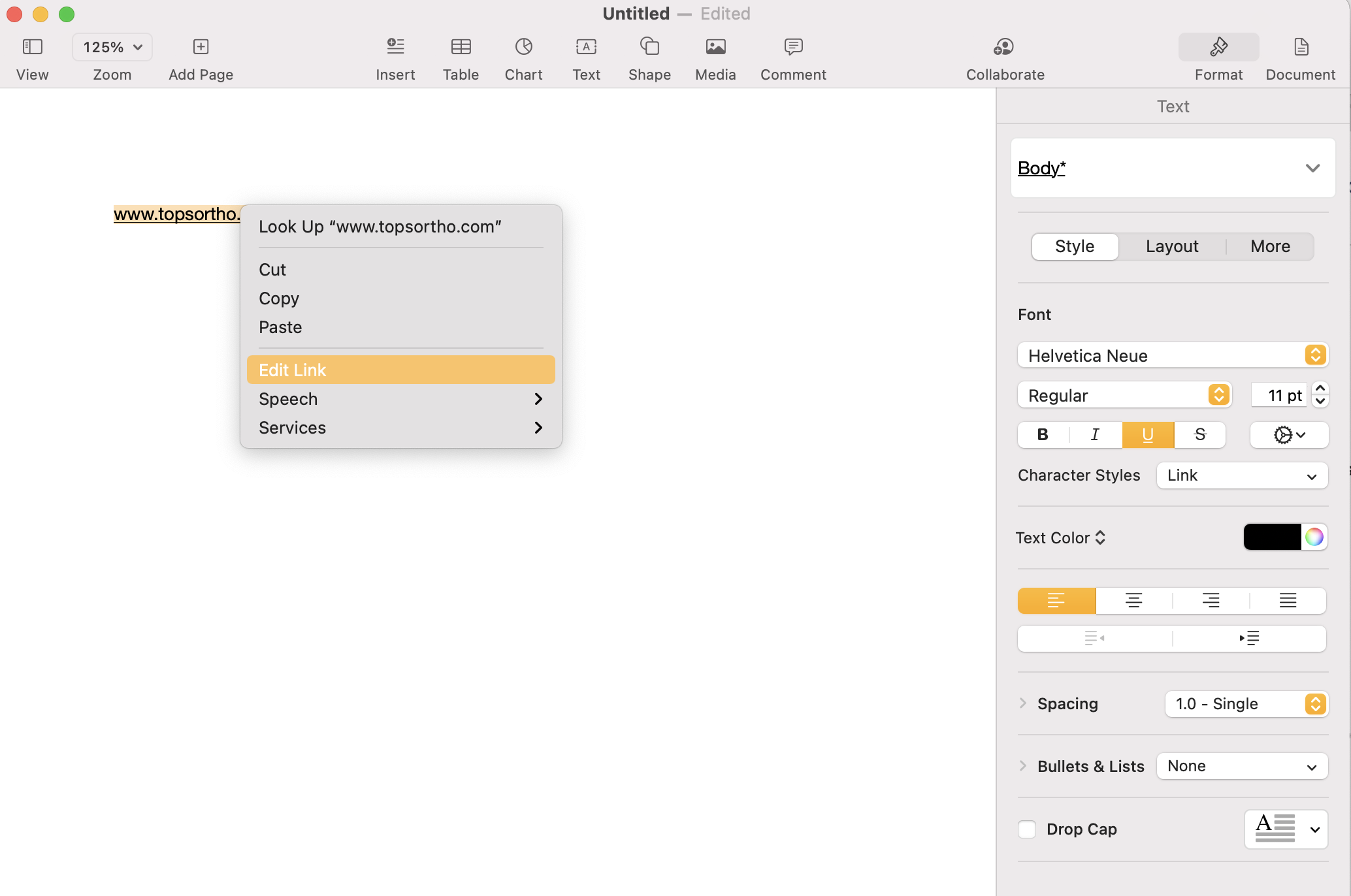Open the Table toolbar icon

(x=461, y=47)
